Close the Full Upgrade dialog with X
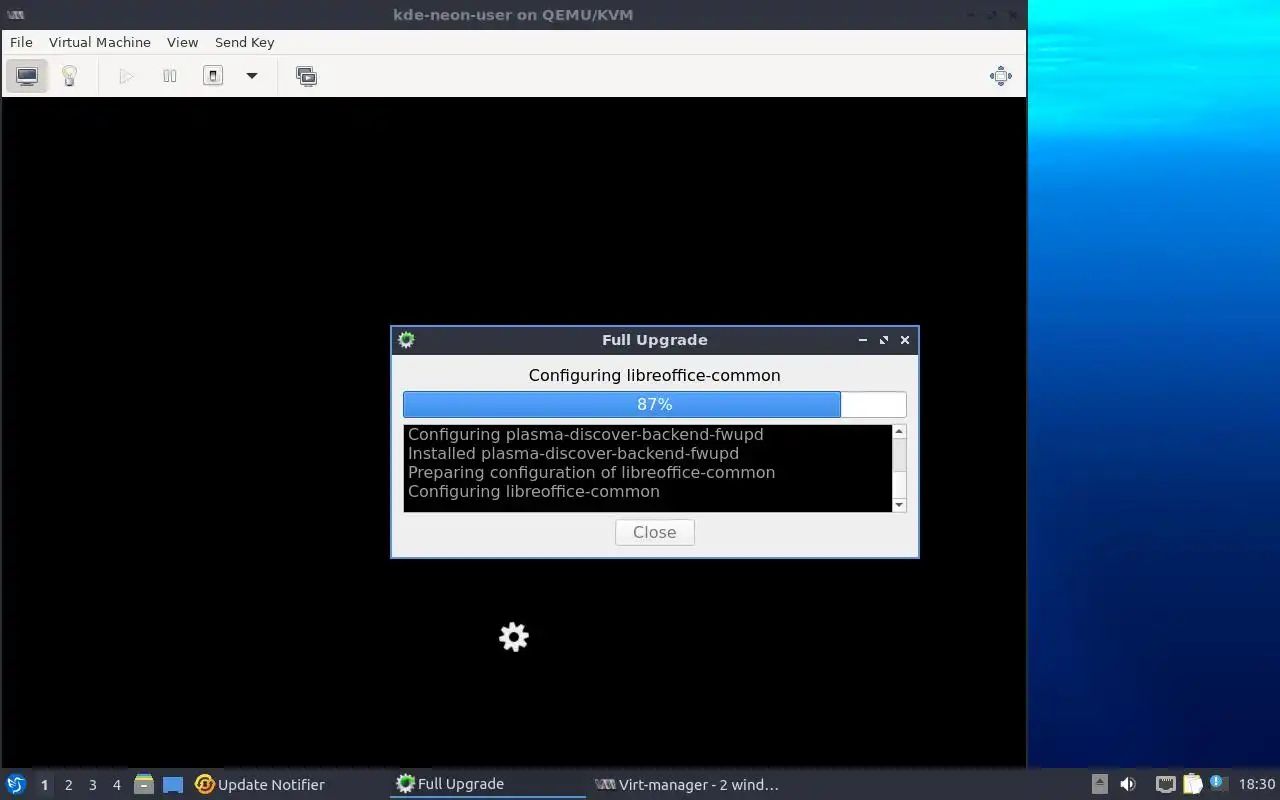1280x800 pixels. [905, 340]
